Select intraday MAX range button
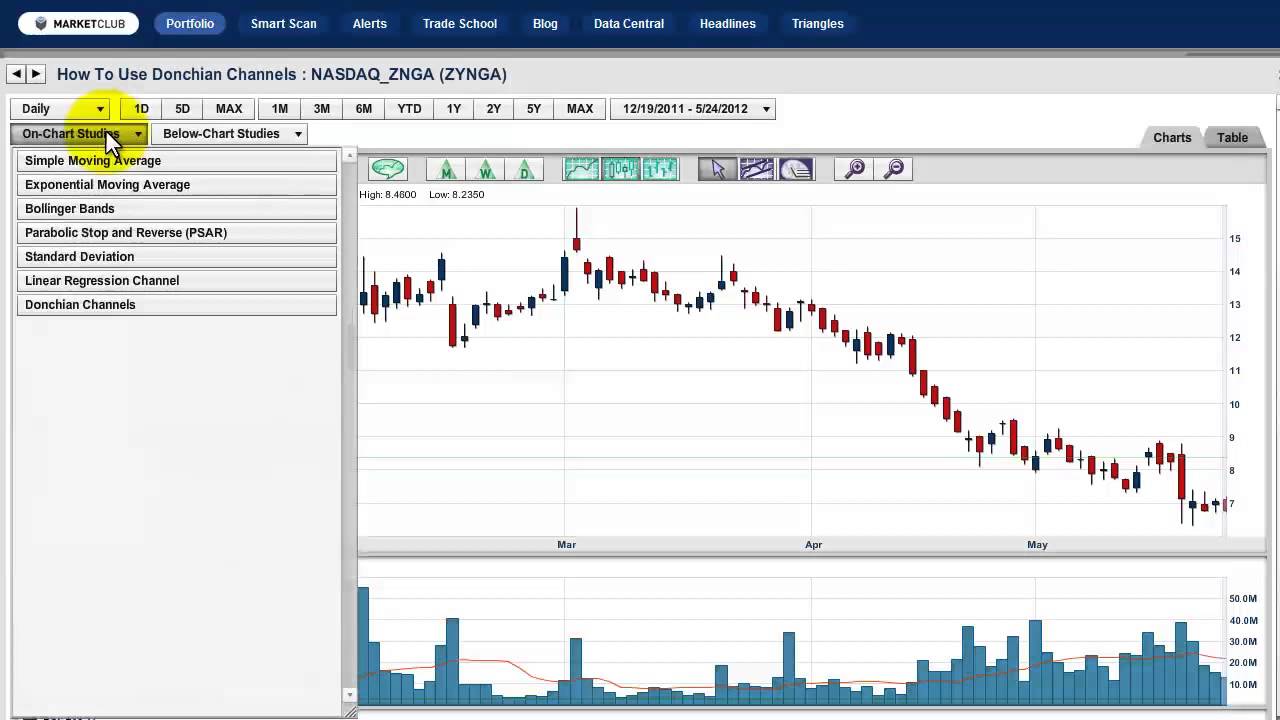The image size is (1280, 720). (229, 108)
